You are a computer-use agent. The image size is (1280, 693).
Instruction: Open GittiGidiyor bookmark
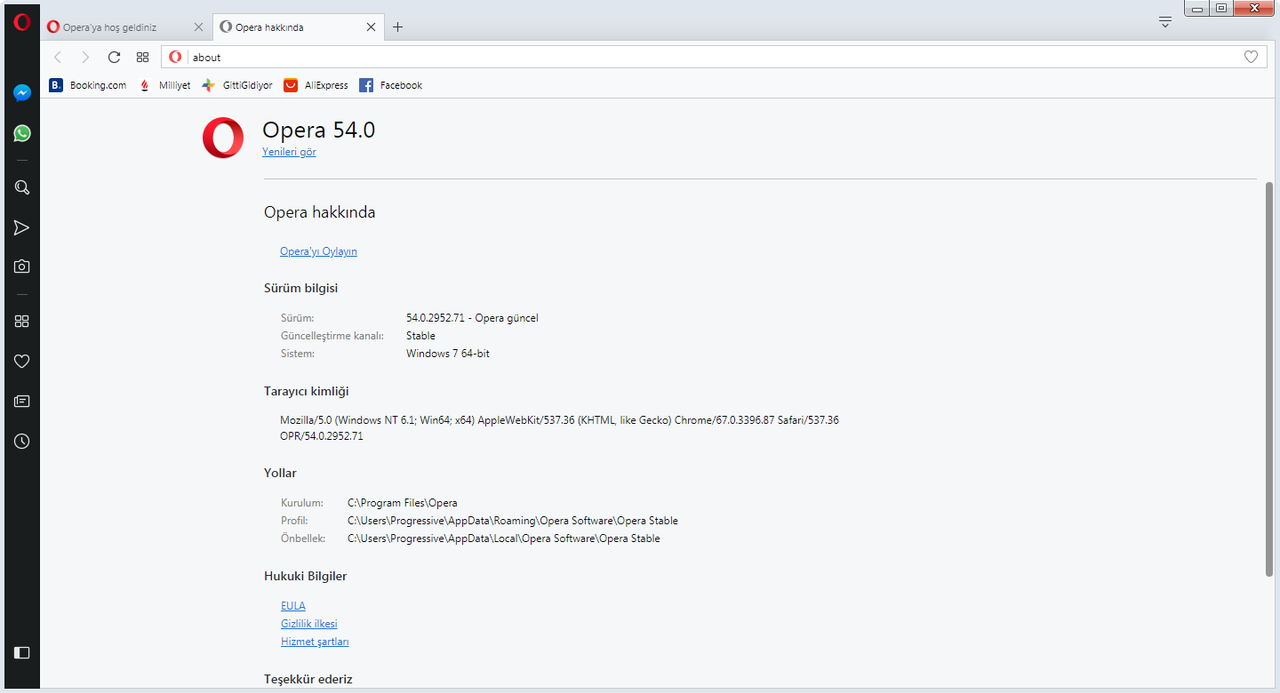(237, 85)
